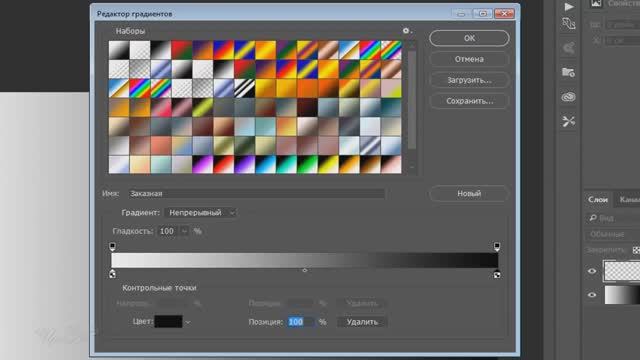Hide the gradient layer with its eye icon
The width and height of the screenshot is (640, 360).
[592, 295]
